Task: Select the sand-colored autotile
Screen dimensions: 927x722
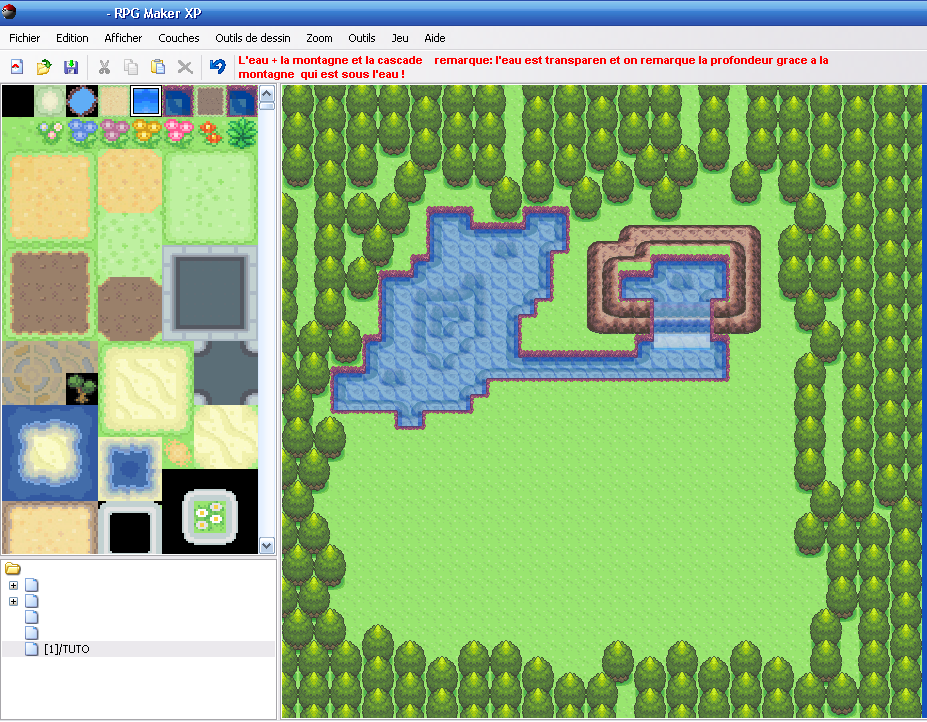Action: click(114, 101)
